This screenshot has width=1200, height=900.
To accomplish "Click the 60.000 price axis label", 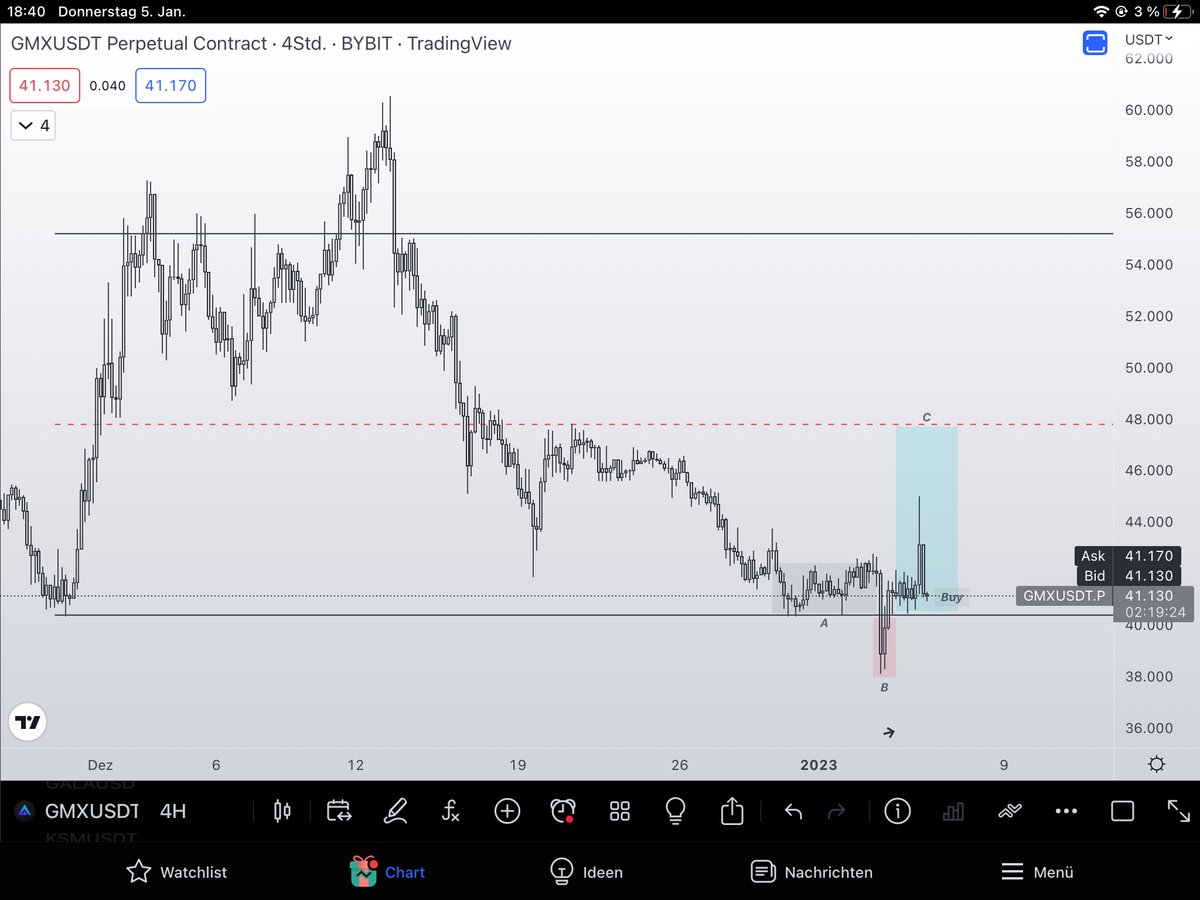I will tap(1149, 110).
